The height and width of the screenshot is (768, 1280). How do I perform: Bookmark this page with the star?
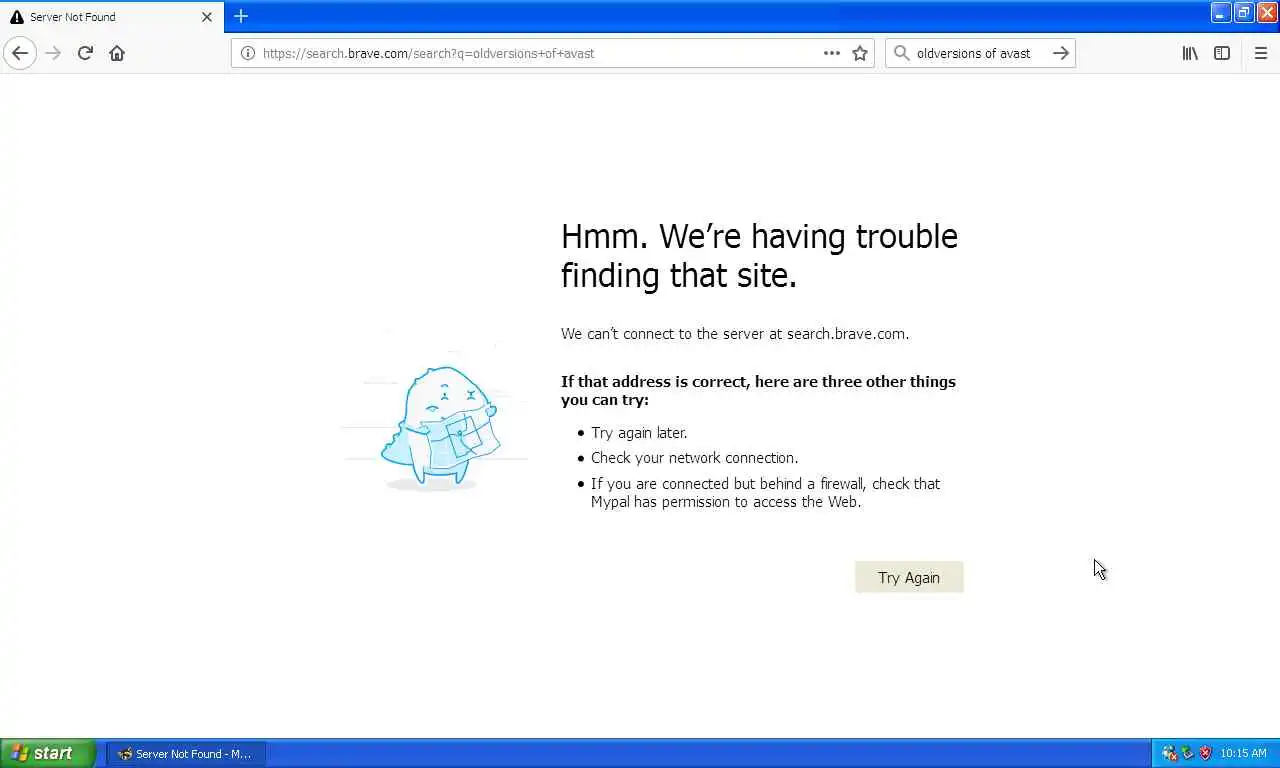[860, 53]
